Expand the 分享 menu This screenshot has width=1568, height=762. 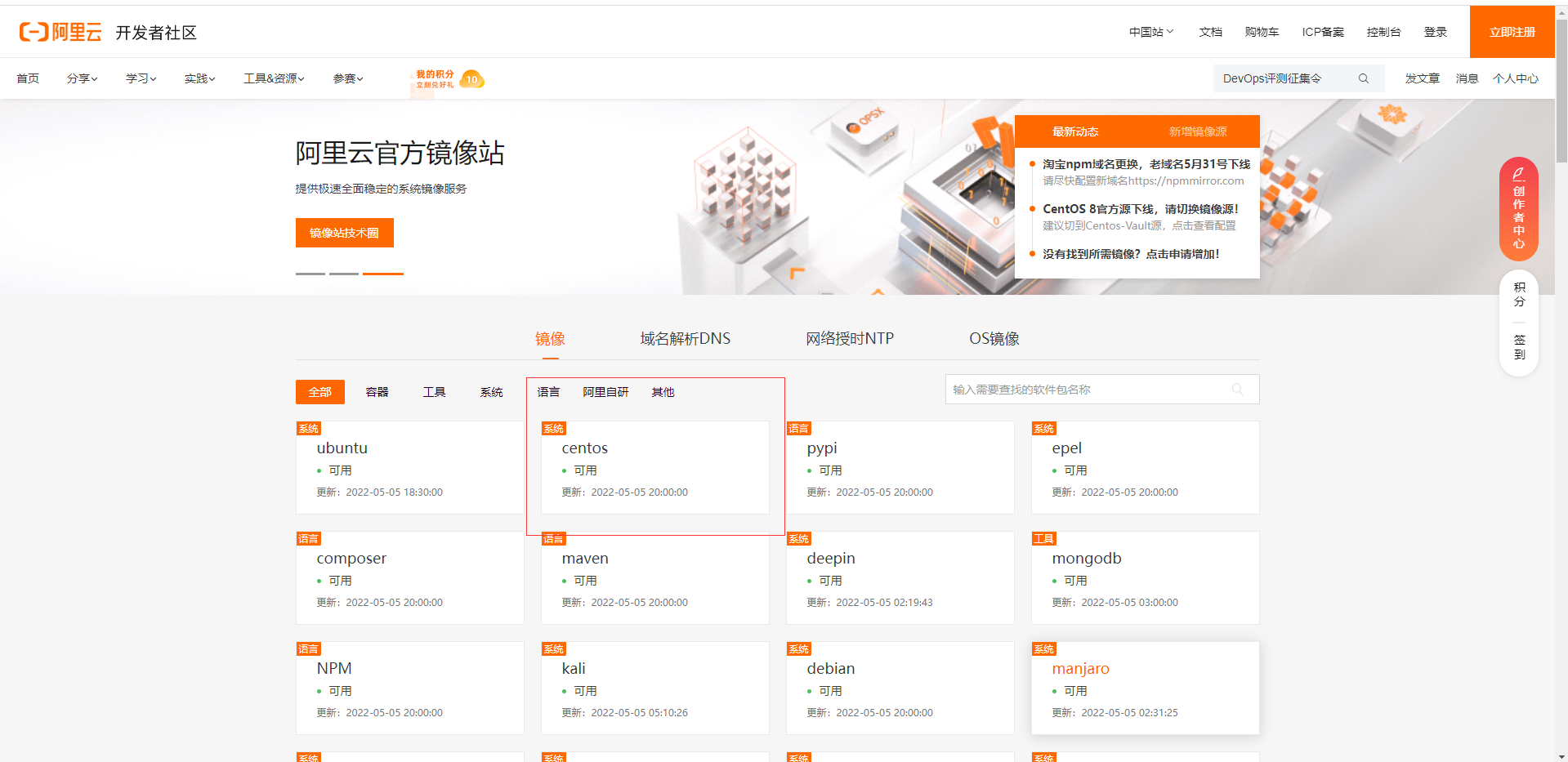[82, 78]
